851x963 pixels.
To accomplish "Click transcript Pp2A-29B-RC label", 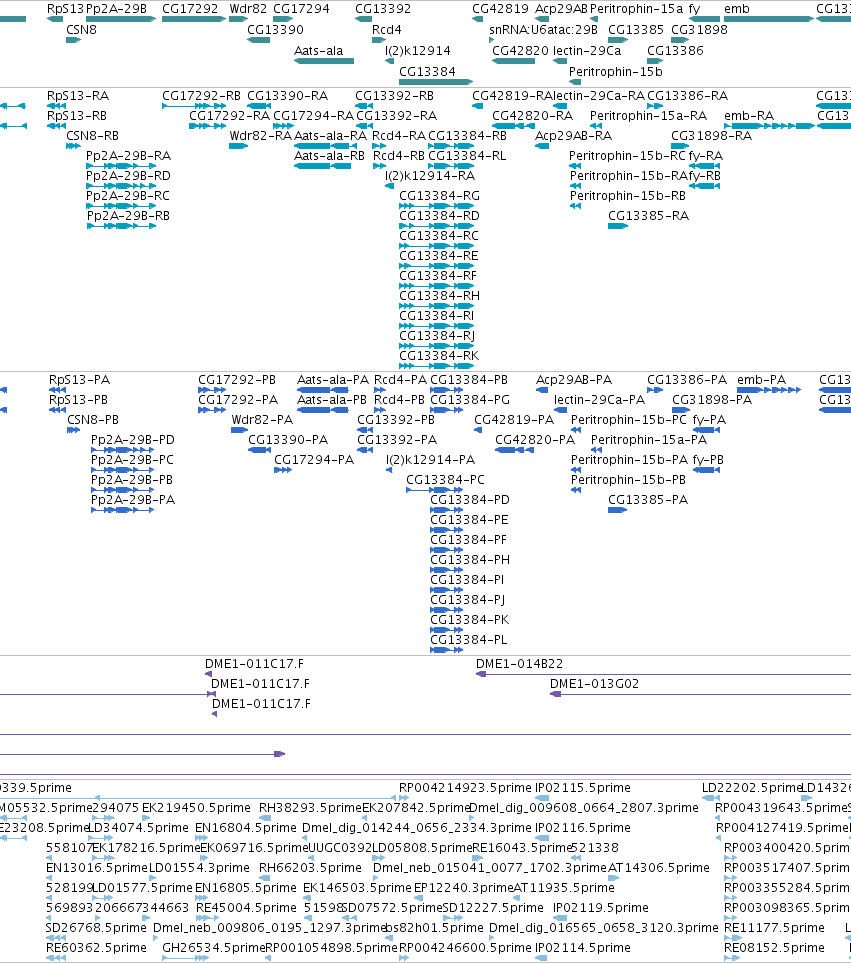I will coord(128,195).
